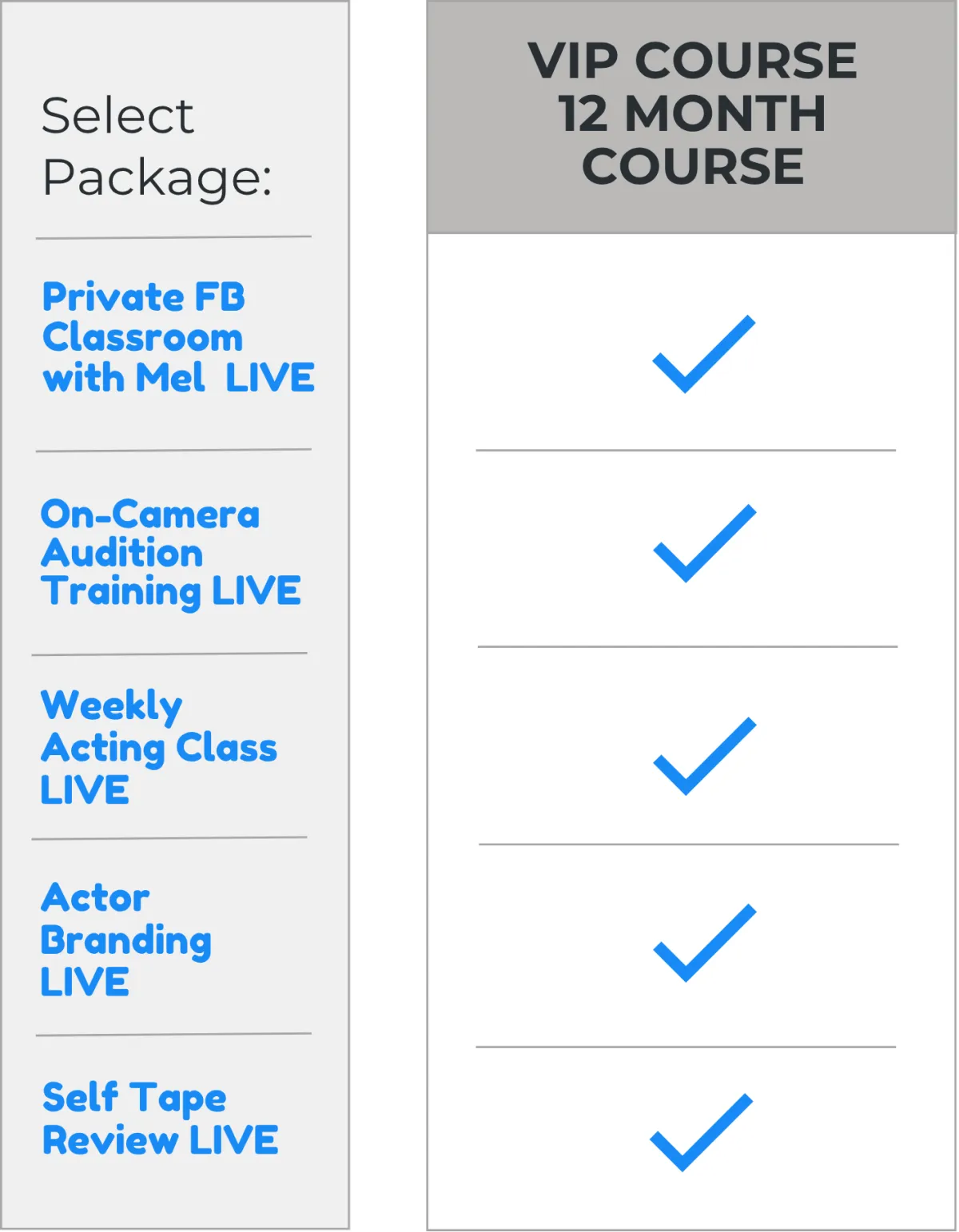
Task: Click divider above Self Tape Review label
Action: (173, 1035)
